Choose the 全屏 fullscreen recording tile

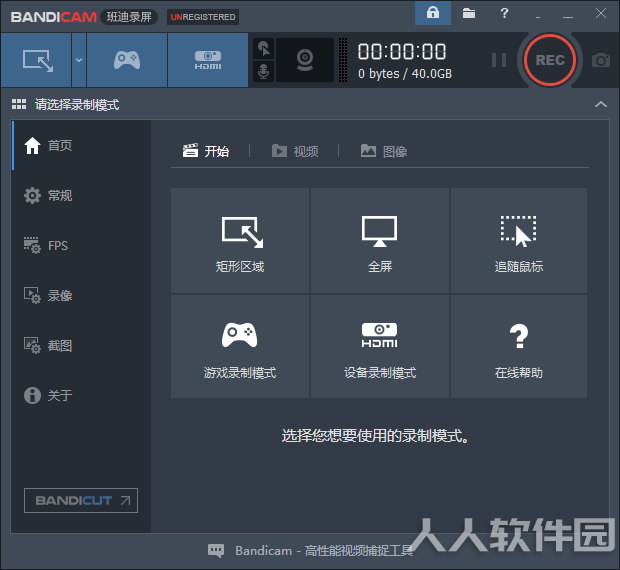click(x=380, y=241)
